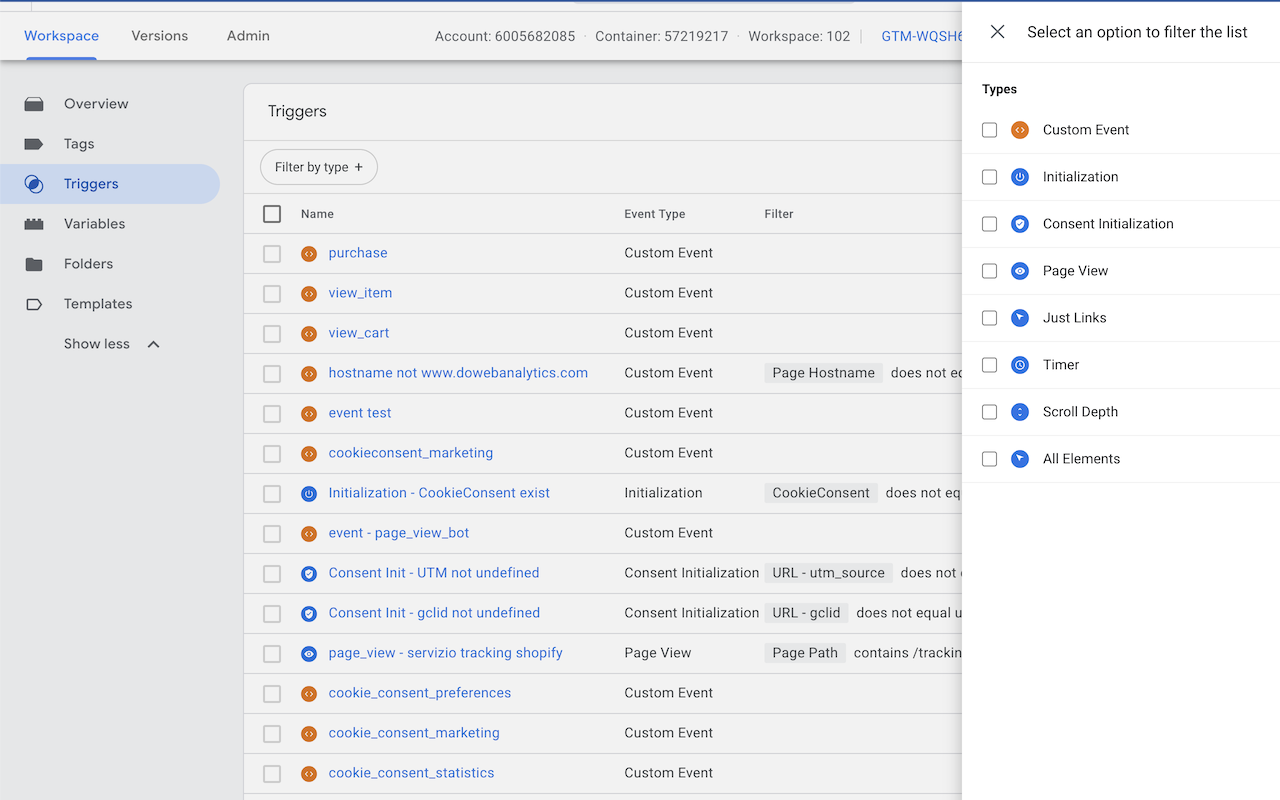Click the orange icon beside purchase trigger
Viewport: 1280px width, 800px height.
pos(309,254)
